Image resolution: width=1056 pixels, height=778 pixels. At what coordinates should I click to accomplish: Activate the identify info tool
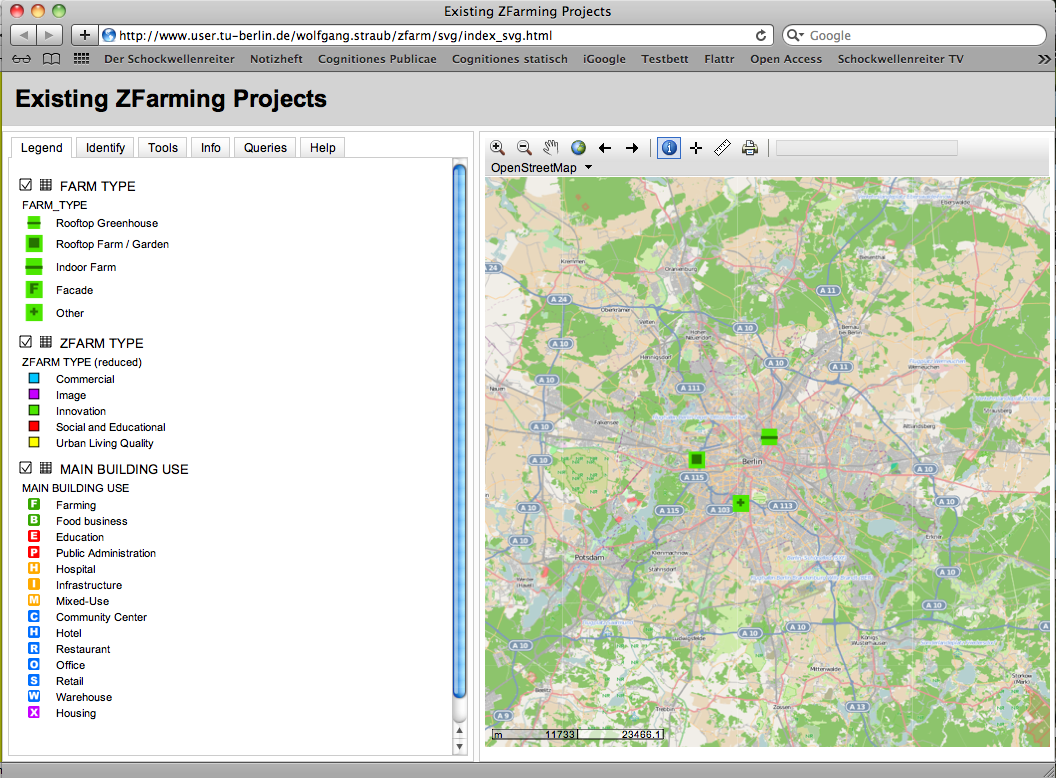pyautogui.click(x=669, y=148)
